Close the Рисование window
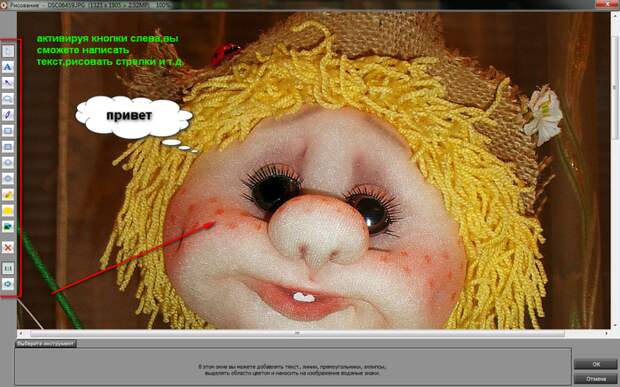The width and height of the screenshot is (620, 387). coord(607,4)
